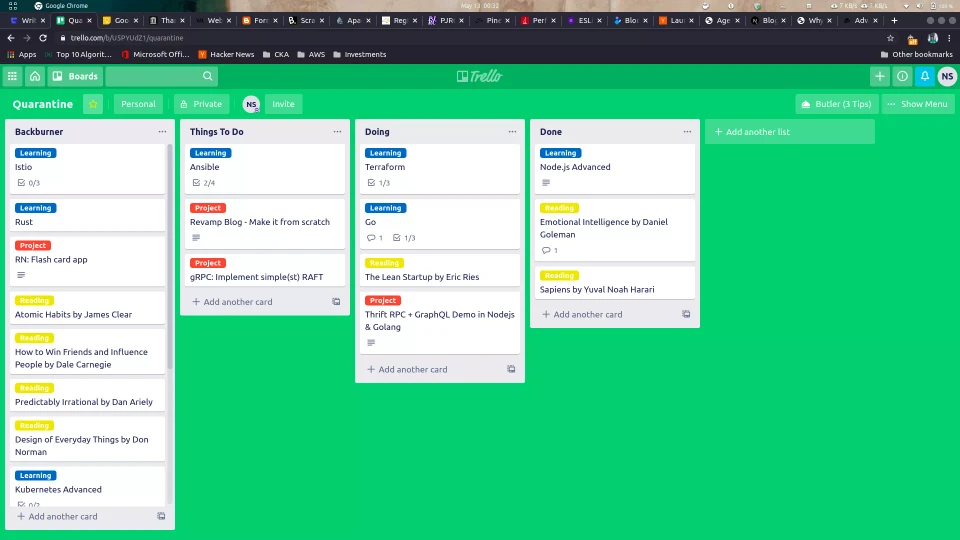Click Show Menu
Screen dimensions: 960x540
(x=918, y=104)
